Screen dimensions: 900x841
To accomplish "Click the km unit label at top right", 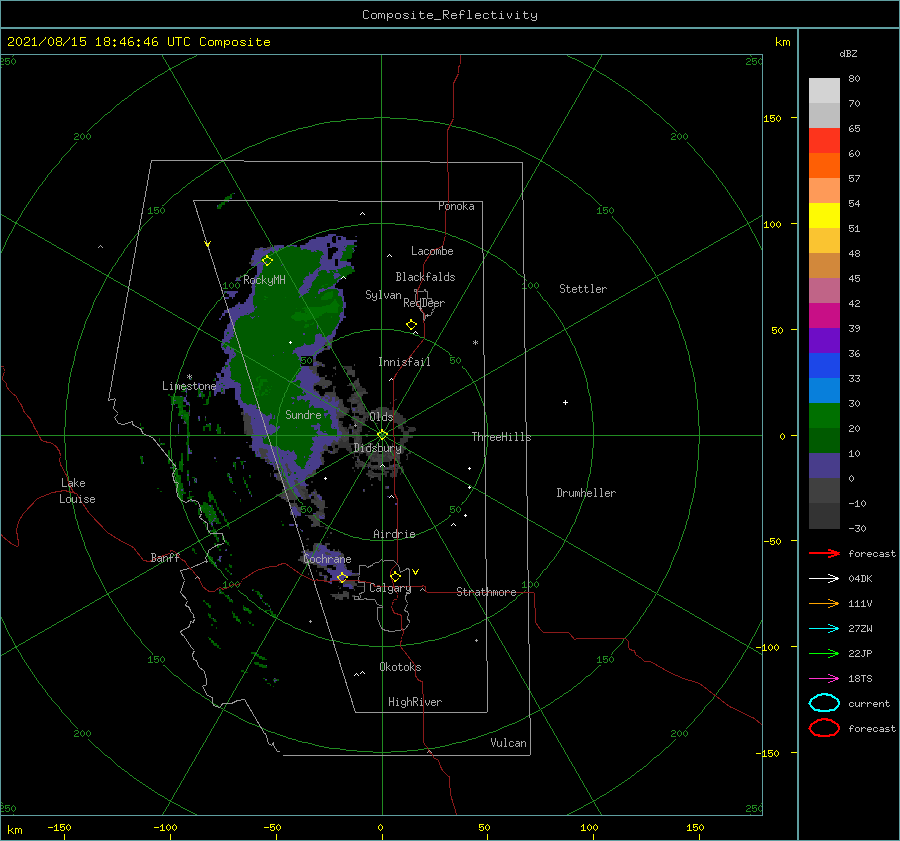I will coord(782,42).
